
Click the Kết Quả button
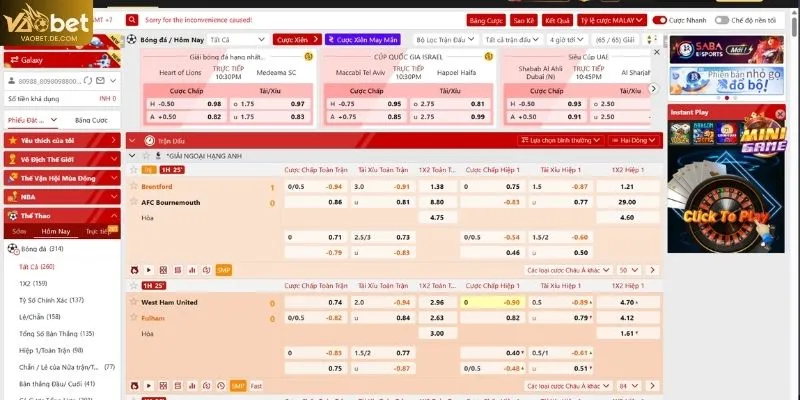click(557, 20)
